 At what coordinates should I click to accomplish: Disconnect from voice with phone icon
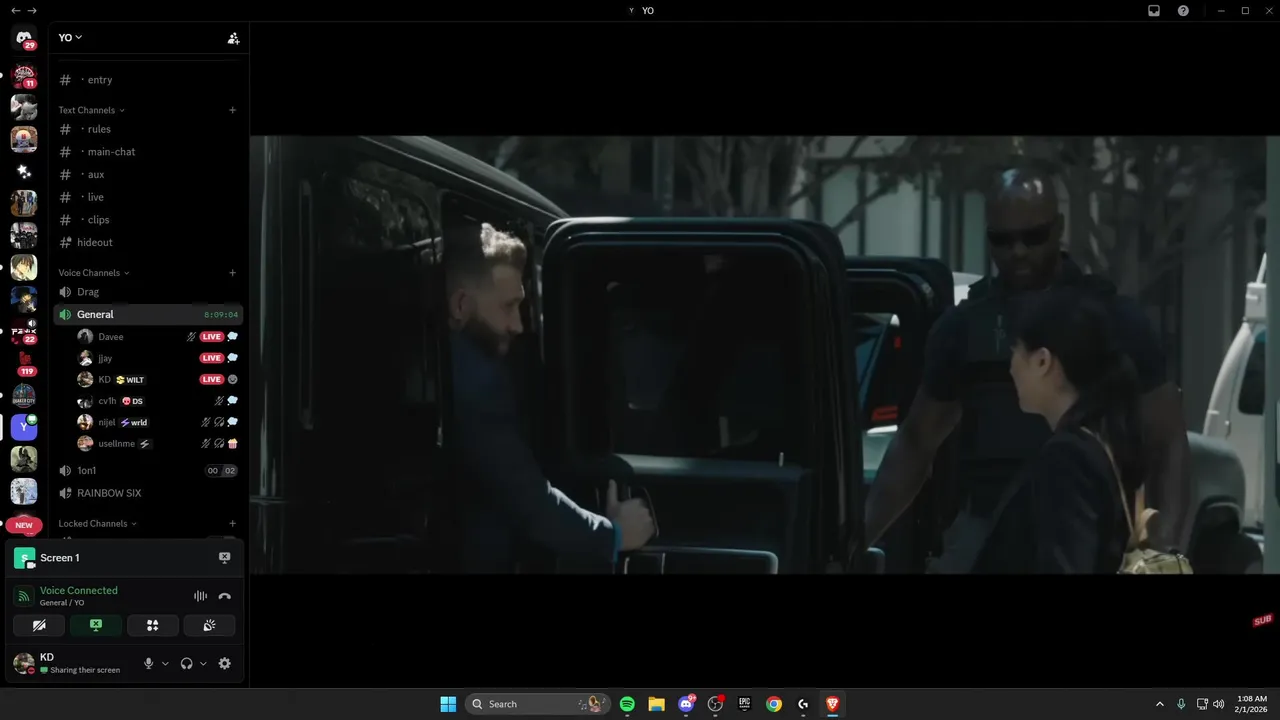224,596
